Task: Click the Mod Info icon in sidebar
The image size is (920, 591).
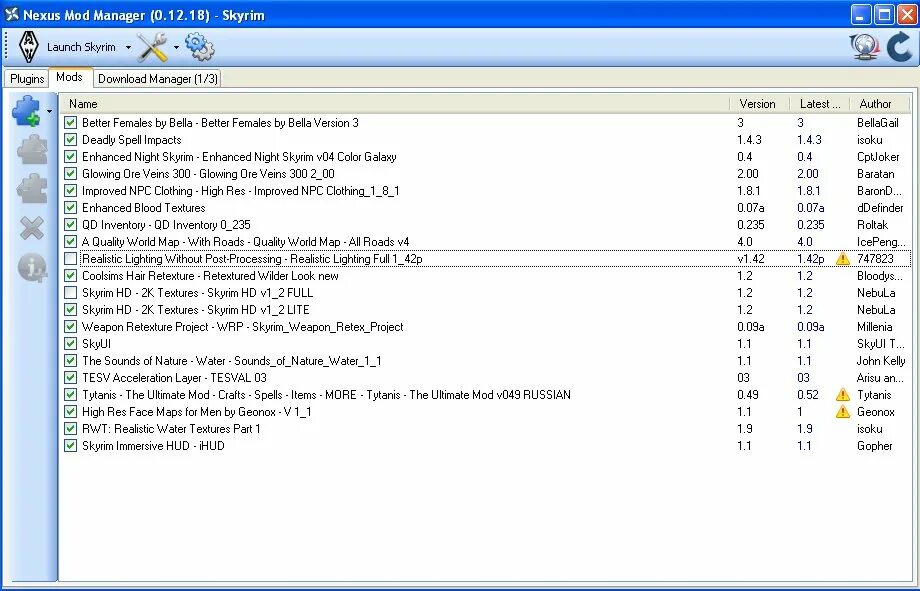Action: [31, 265]
